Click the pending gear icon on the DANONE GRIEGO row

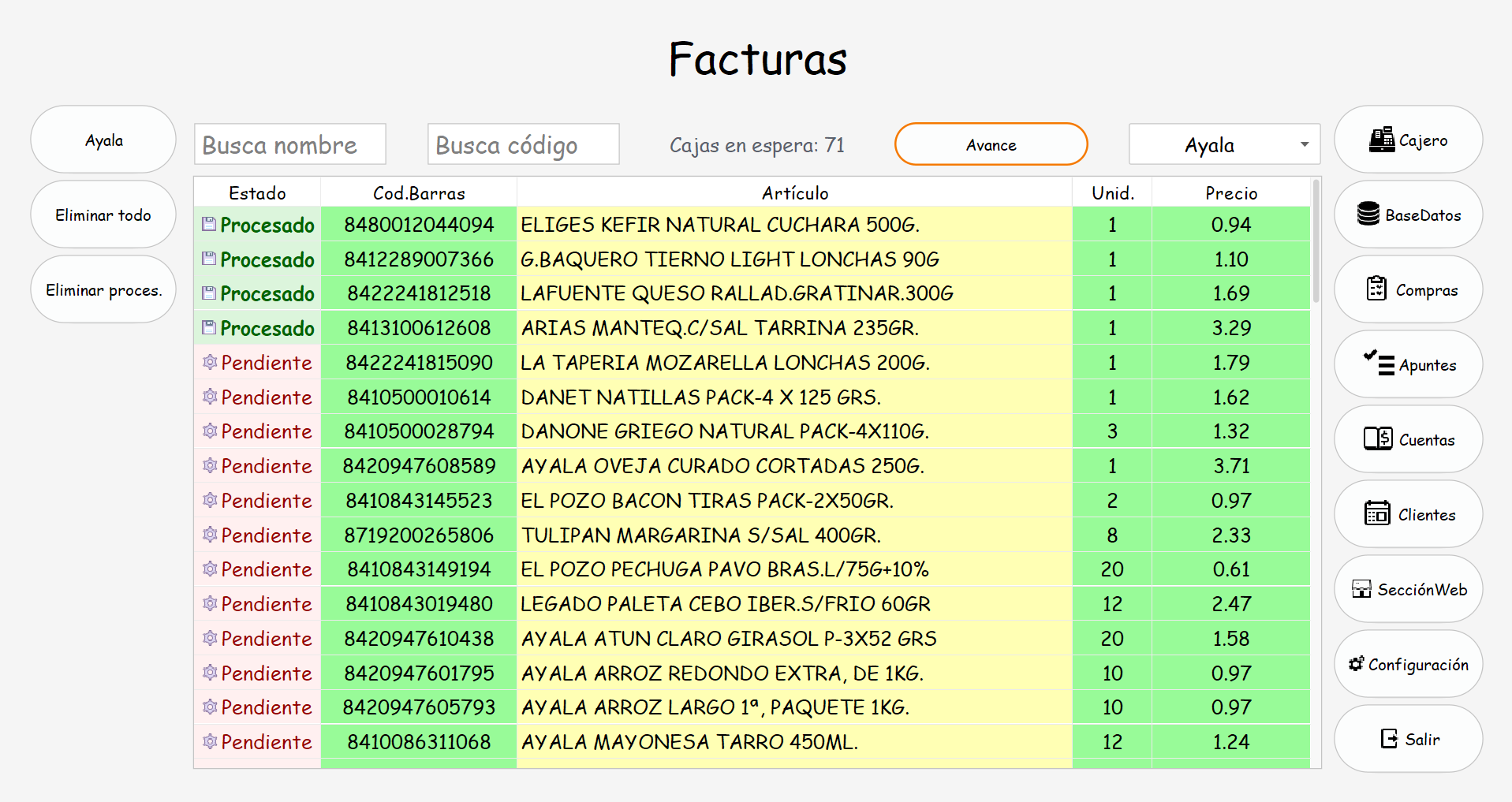pos(210,431)
